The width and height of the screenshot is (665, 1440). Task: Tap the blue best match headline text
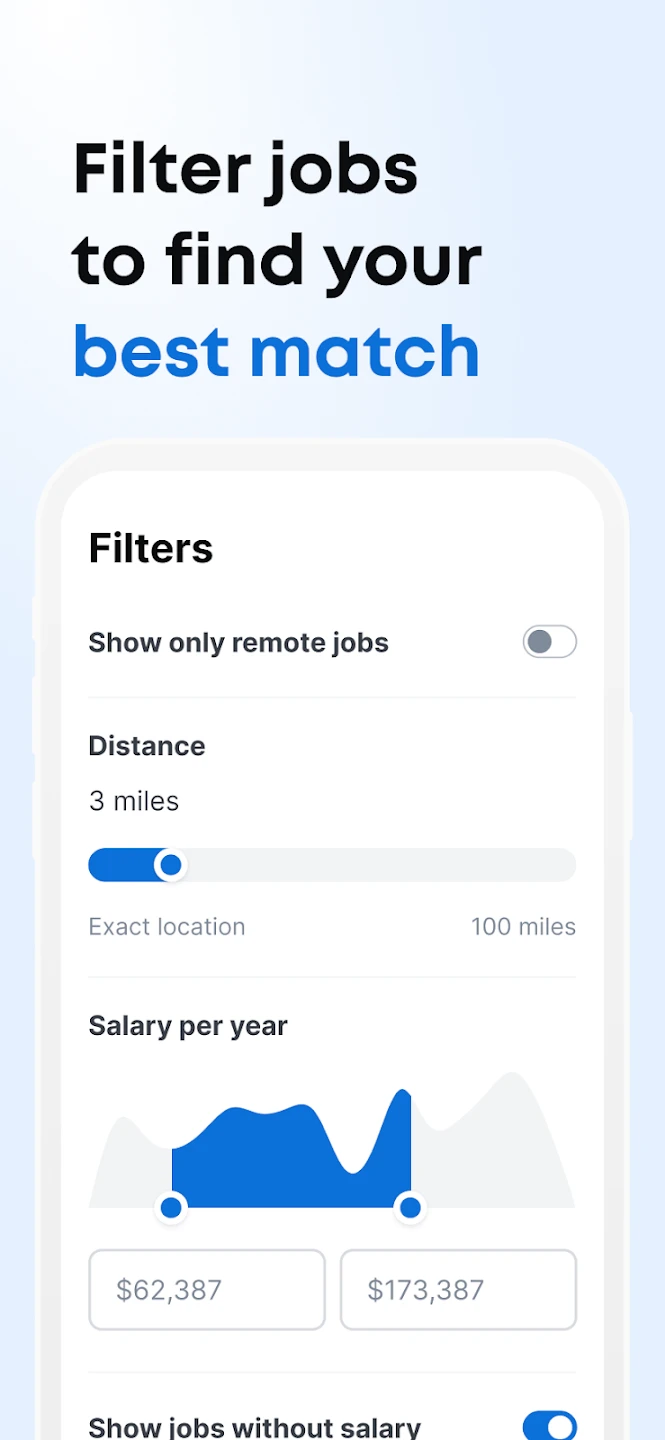(x=276, y=352)
